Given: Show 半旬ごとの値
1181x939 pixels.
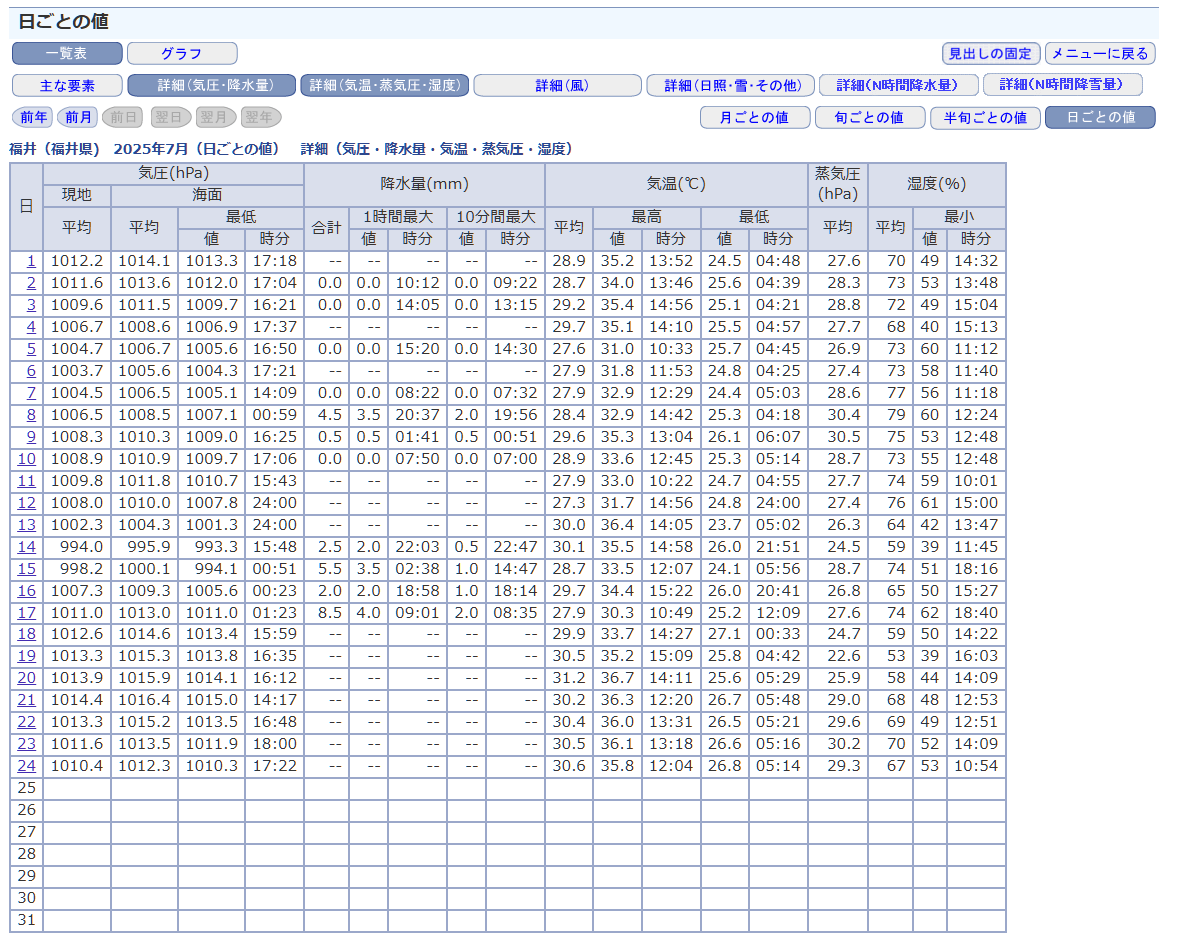Looking at the screenshot, I should pyautogui.click(x=985, y=117).
